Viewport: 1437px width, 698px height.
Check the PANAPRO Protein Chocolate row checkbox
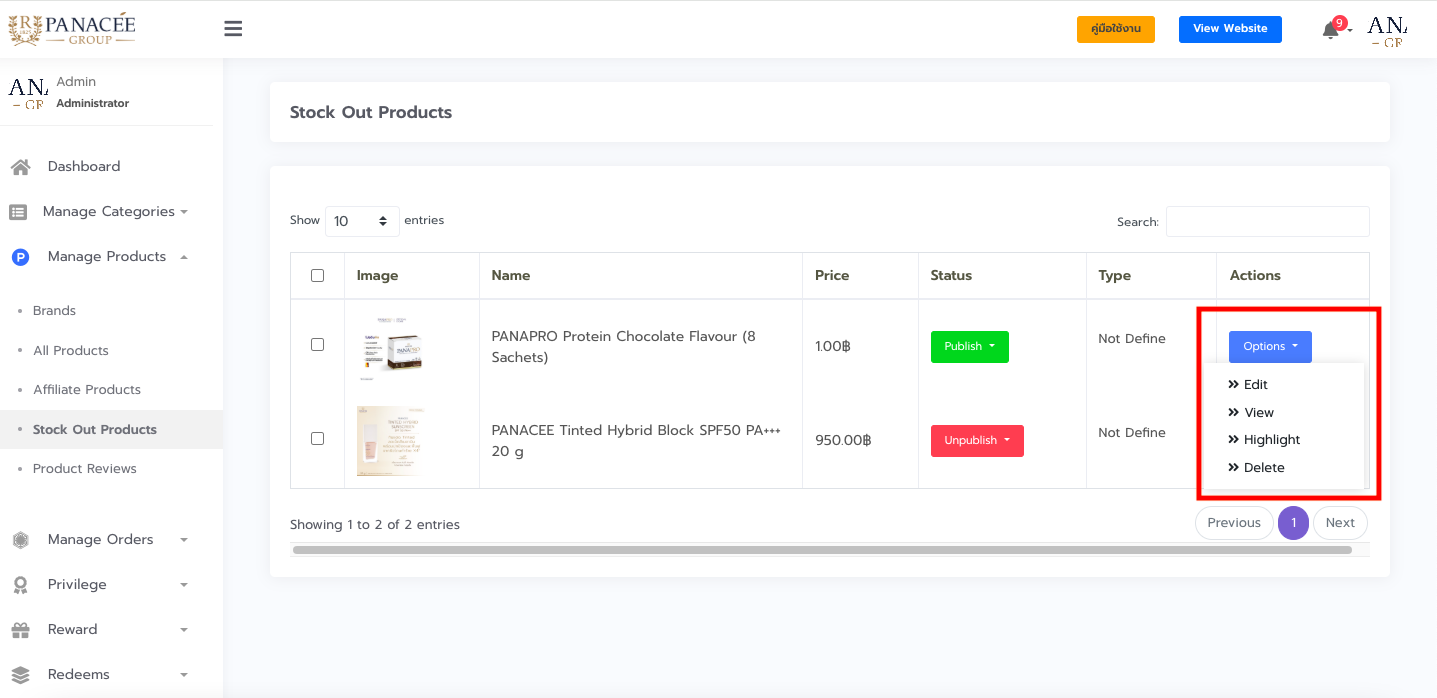317,344
